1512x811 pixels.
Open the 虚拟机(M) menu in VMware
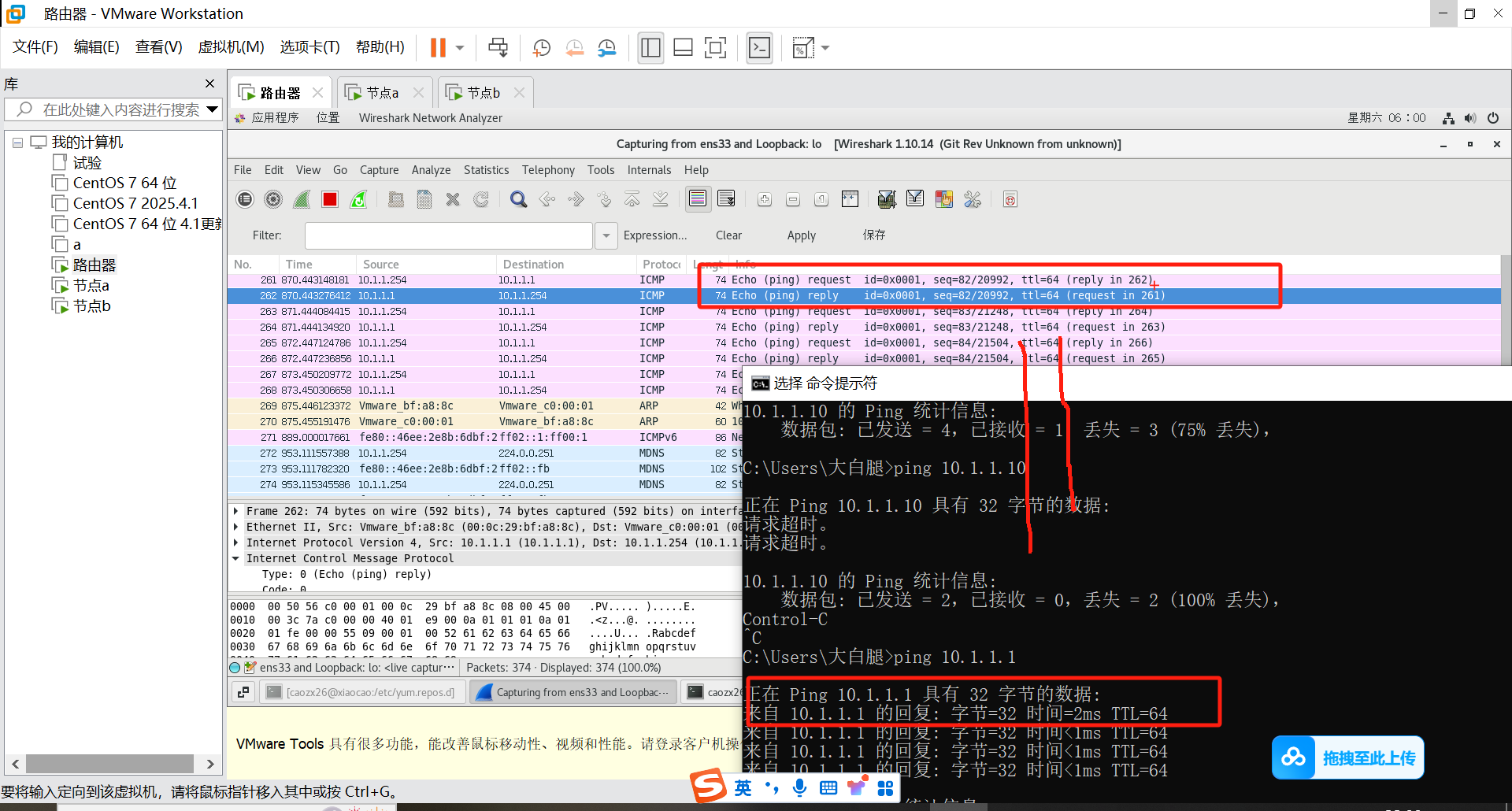pyautogui.click(x=231, y=47)
